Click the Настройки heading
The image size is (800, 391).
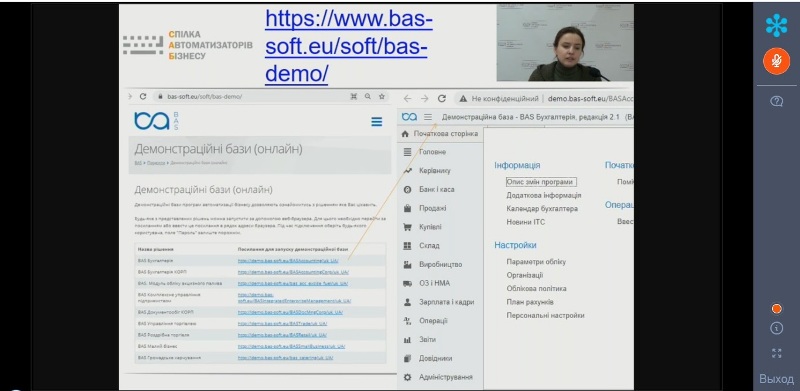(515, 245)
